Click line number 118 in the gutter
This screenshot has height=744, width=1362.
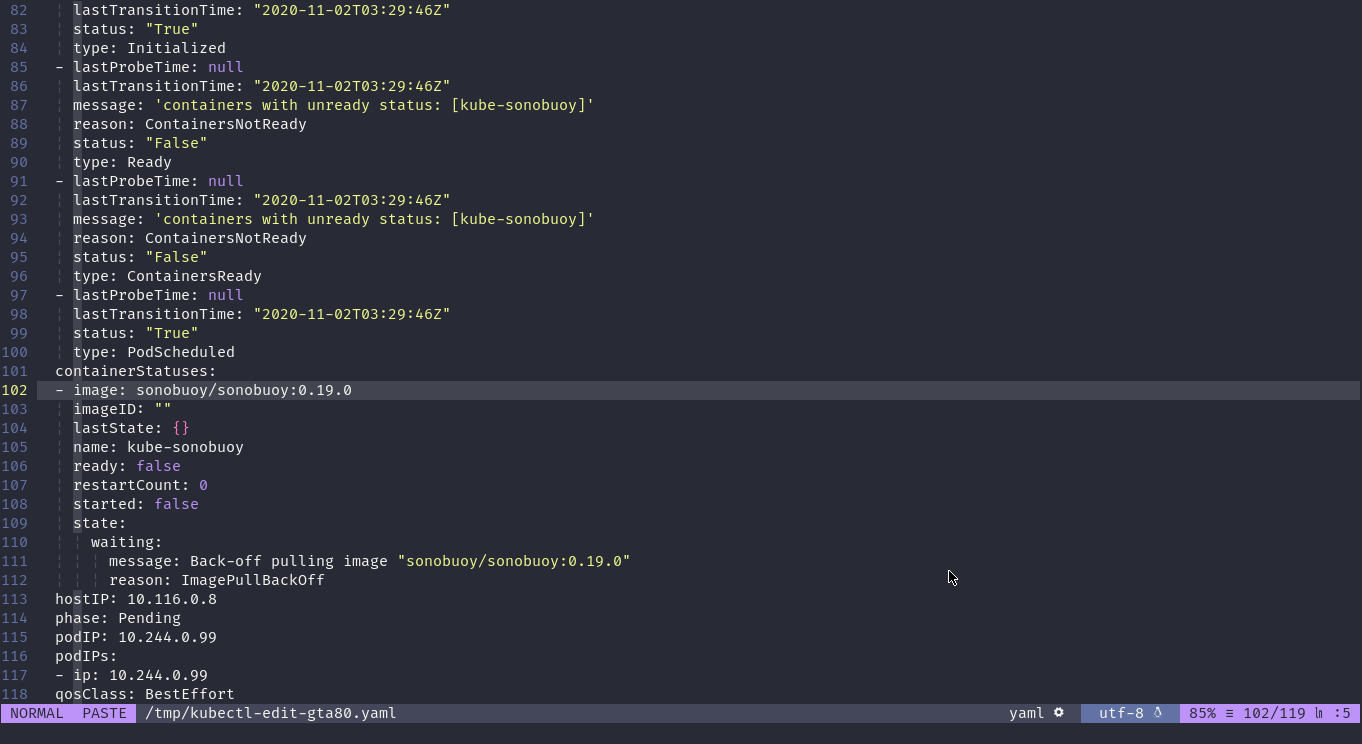[x=14, y=694]
